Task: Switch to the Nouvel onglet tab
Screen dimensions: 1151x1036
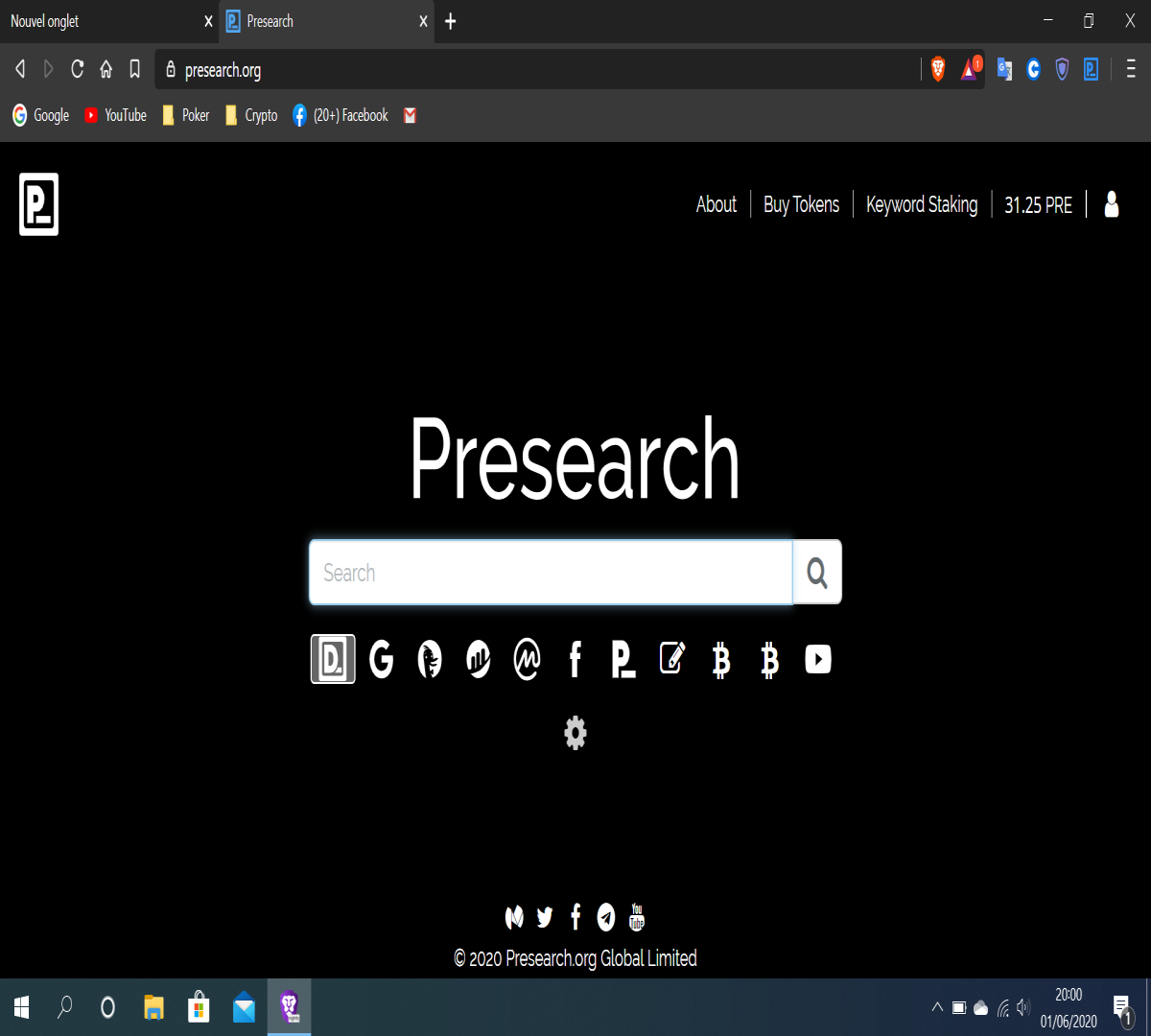Action: 109,21
